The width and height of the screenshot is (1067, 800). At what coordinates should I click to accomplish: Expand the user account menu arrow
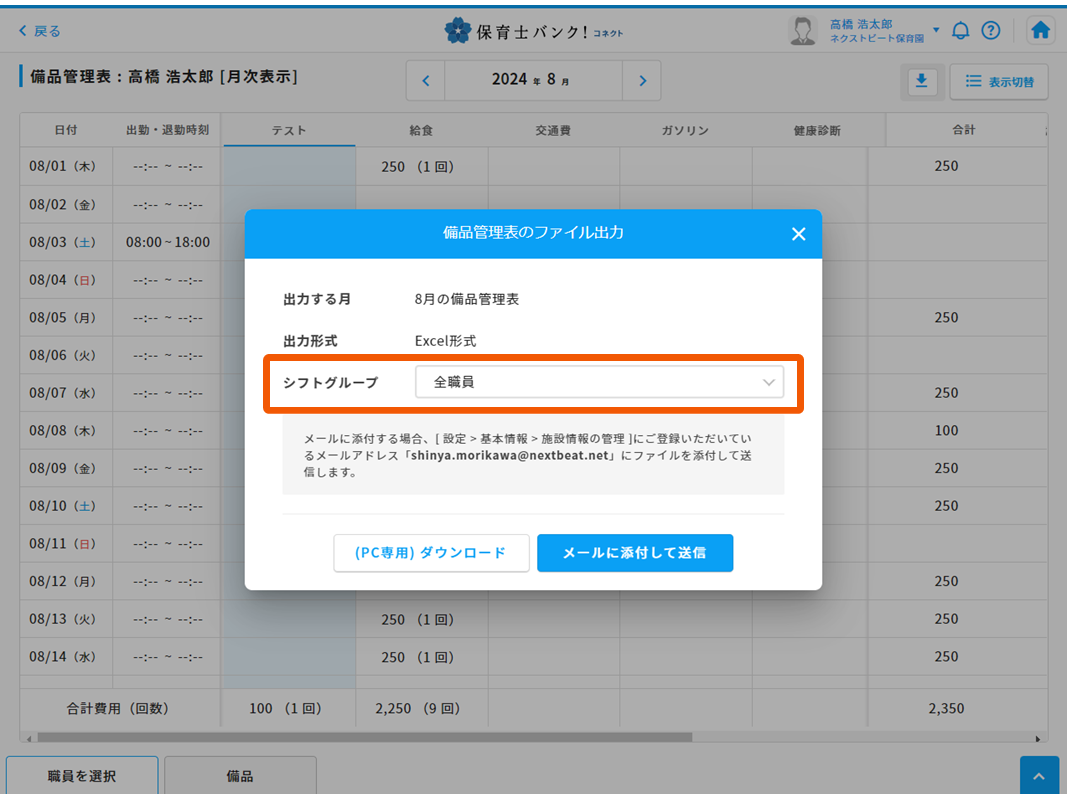pos(936,30)
